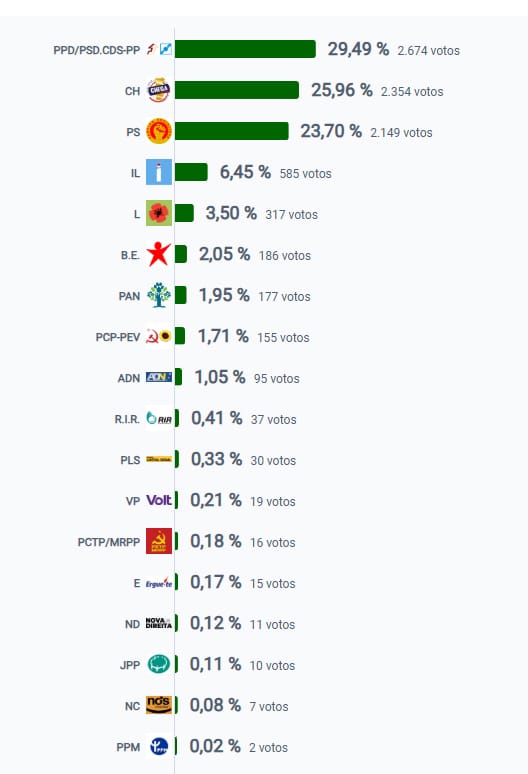Select the PPM blue round logo
This screenshot has height=774, width=528.
click(159, 746)
